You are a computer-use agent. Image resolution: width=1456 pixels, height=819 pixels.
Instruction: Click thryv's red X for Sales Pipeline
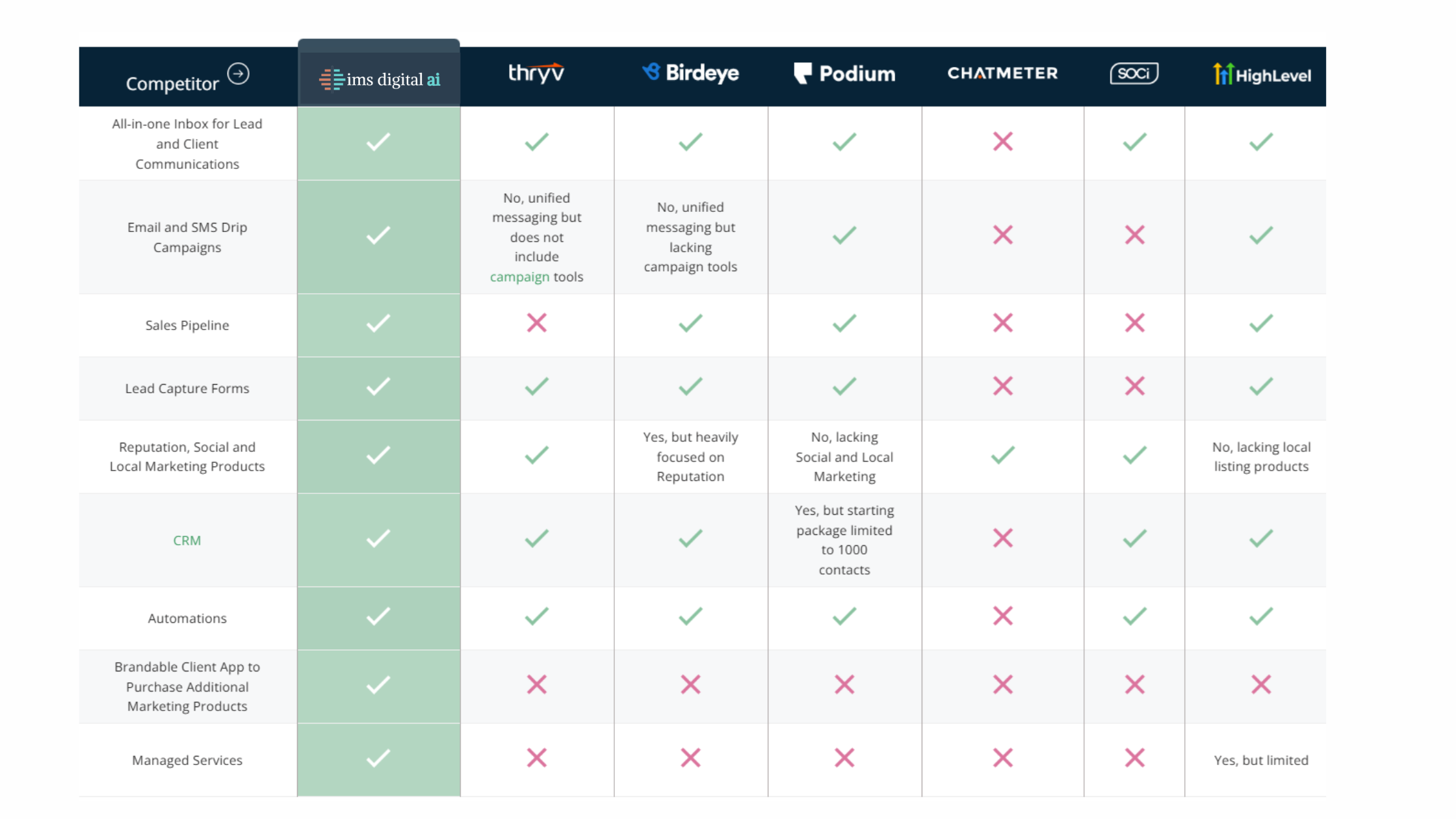(x=537, y=323)
